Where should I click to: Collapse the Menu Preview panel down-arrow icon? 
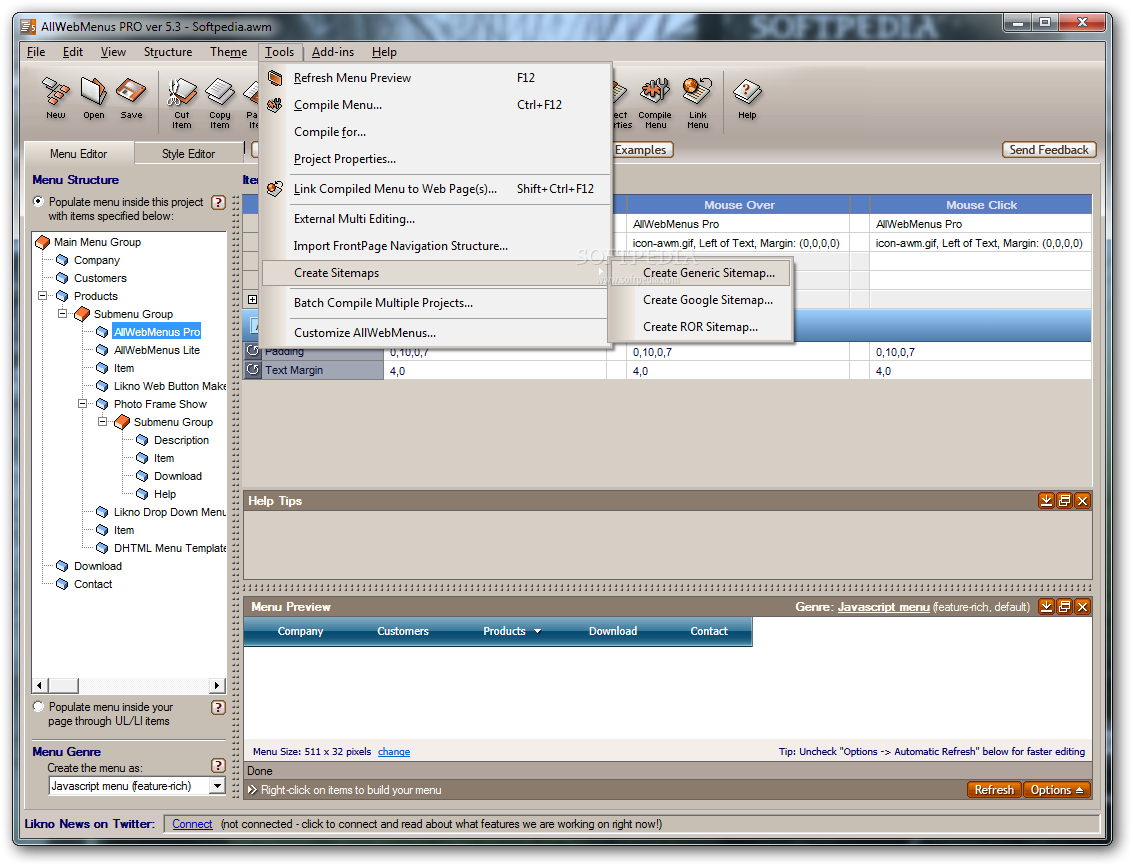click(1046, 606)
